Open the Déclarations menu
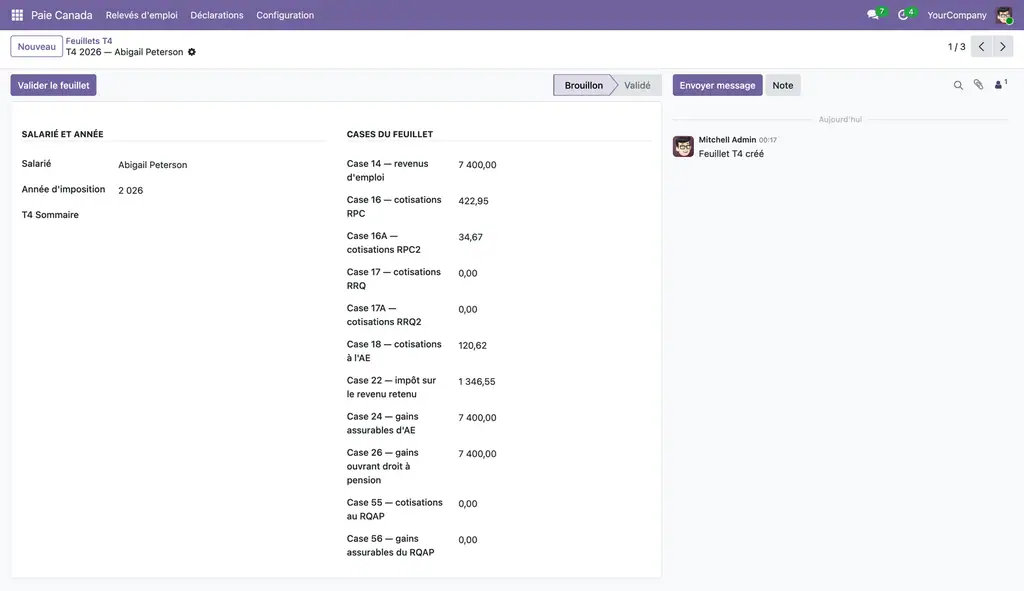 [x=217, y=15]
